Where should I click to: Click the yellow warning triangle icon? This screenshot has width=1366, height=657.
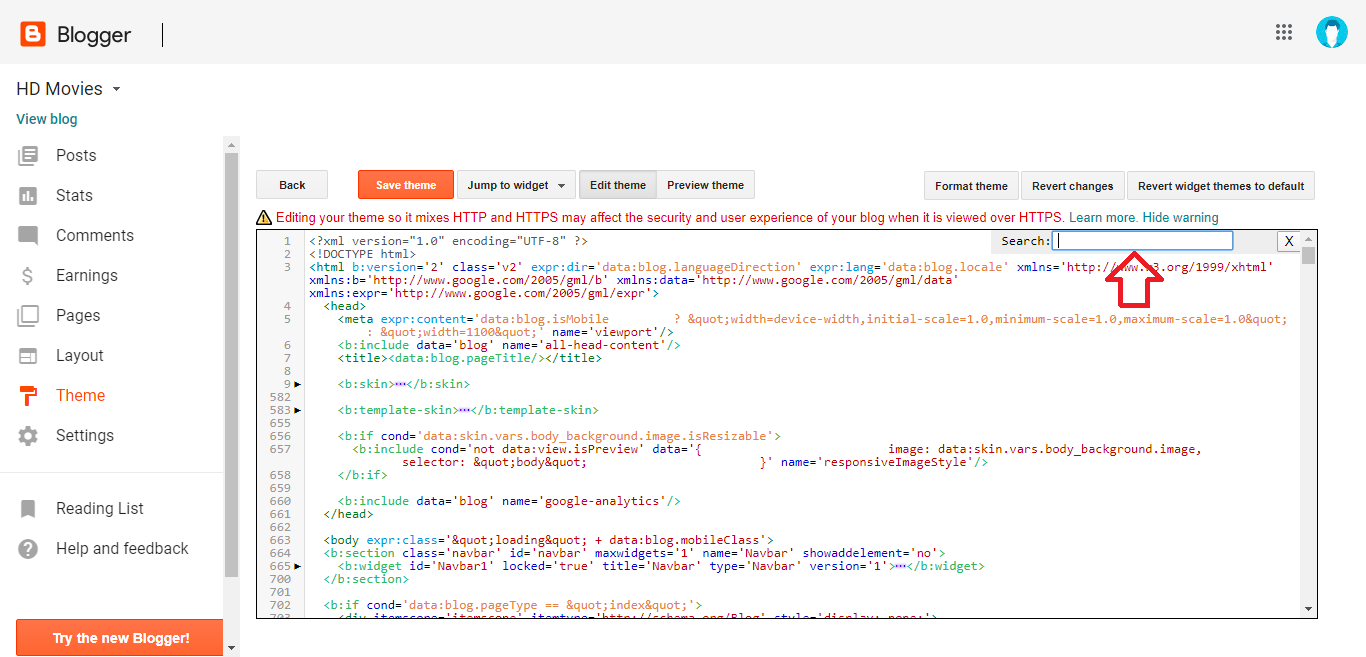[x=264, y=217]
